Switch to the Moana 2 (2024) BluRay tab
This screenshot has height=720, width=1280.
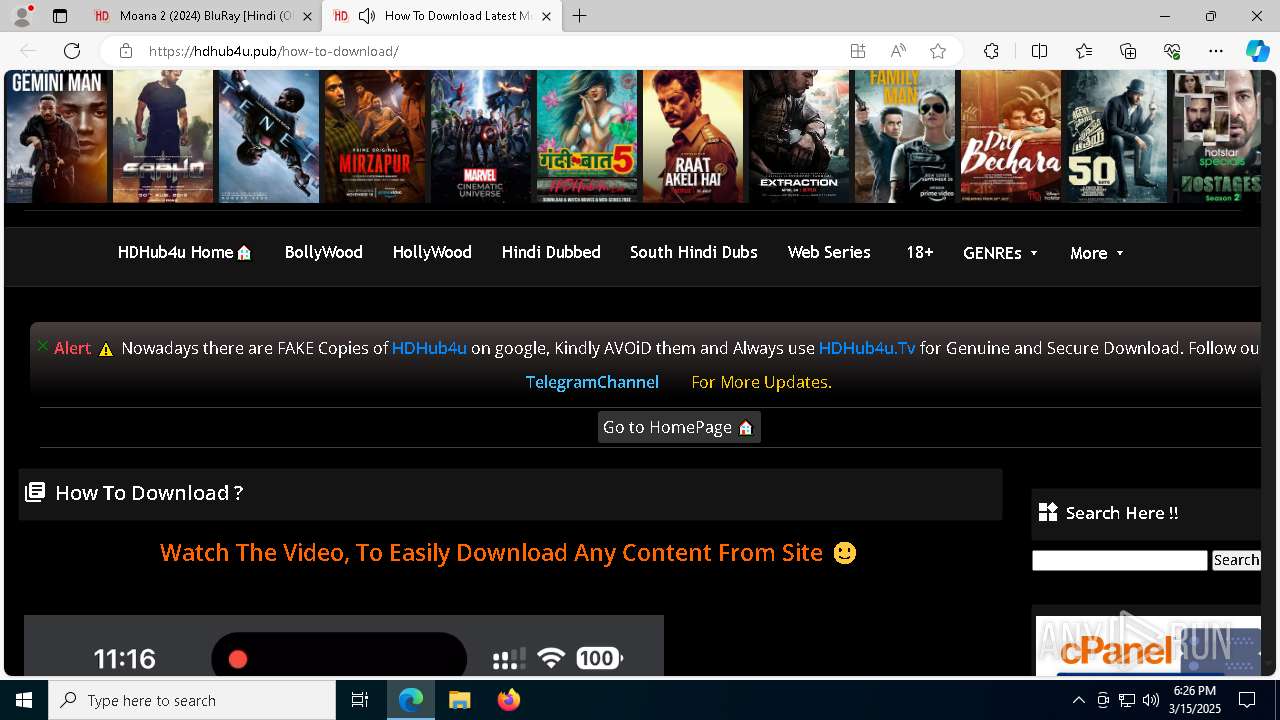[203, 16]
